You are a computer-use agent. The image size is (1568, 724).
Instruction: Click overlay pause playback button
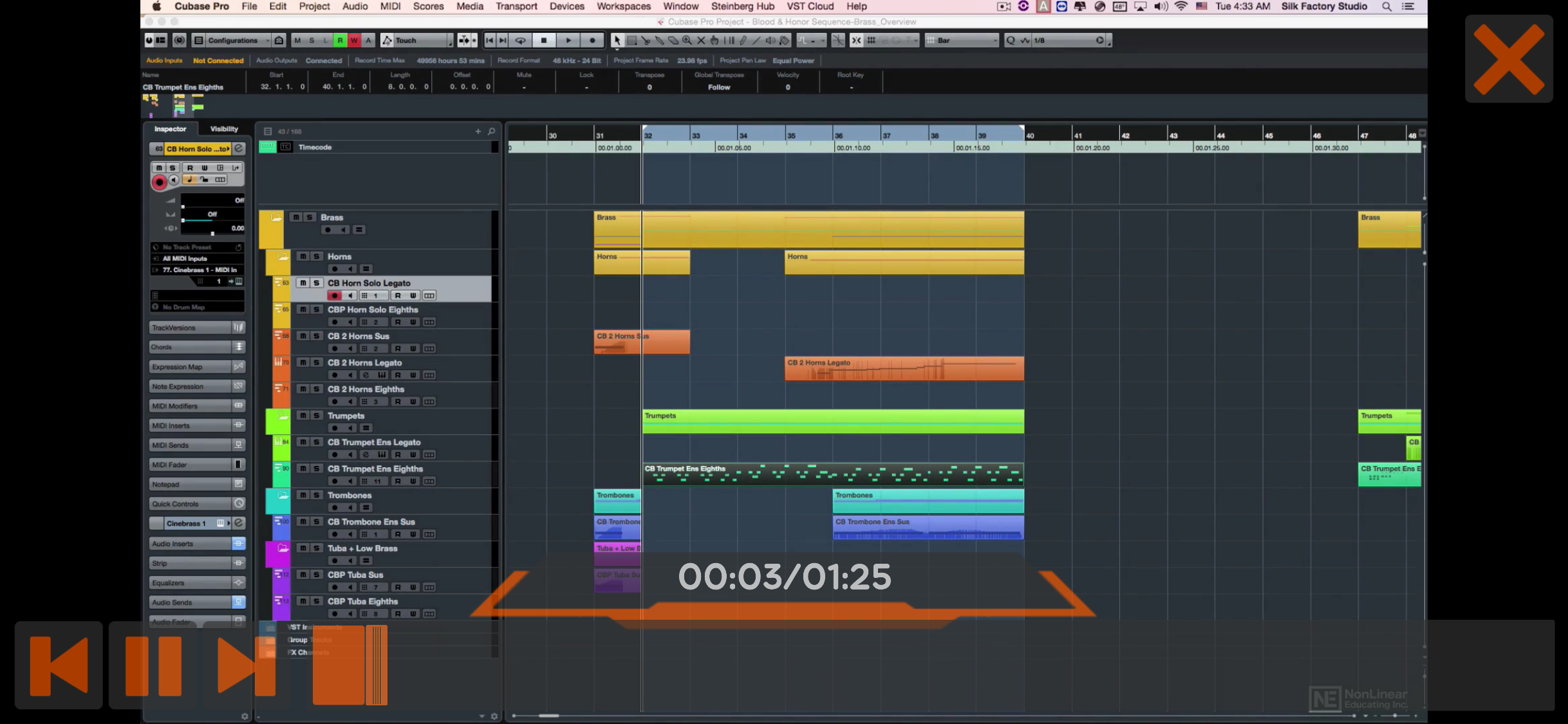click(x=153, y=665)
